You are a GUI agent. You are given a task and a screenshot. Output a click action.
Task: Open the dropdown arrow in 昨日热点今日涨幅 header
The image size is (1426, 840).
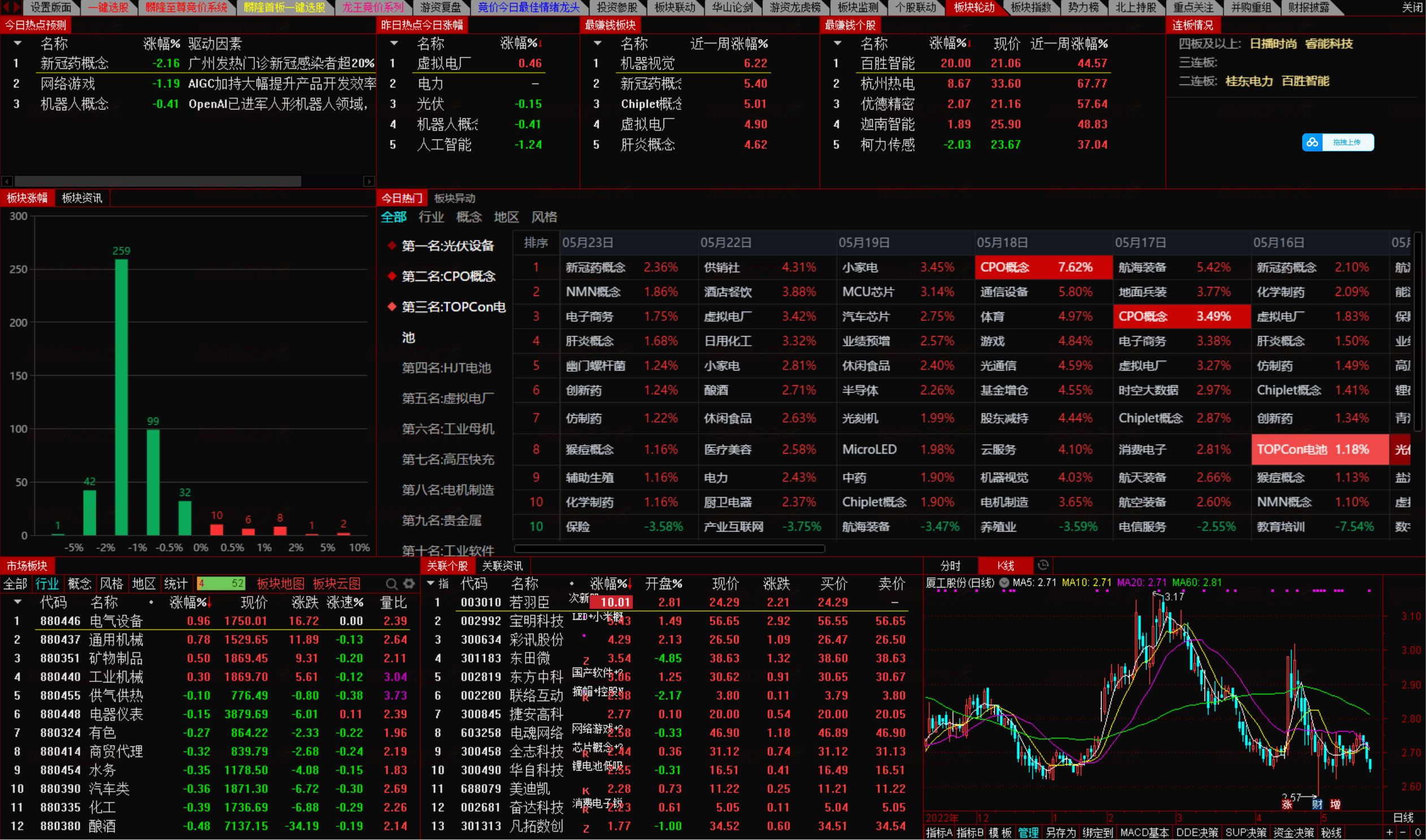pos(393,43)
